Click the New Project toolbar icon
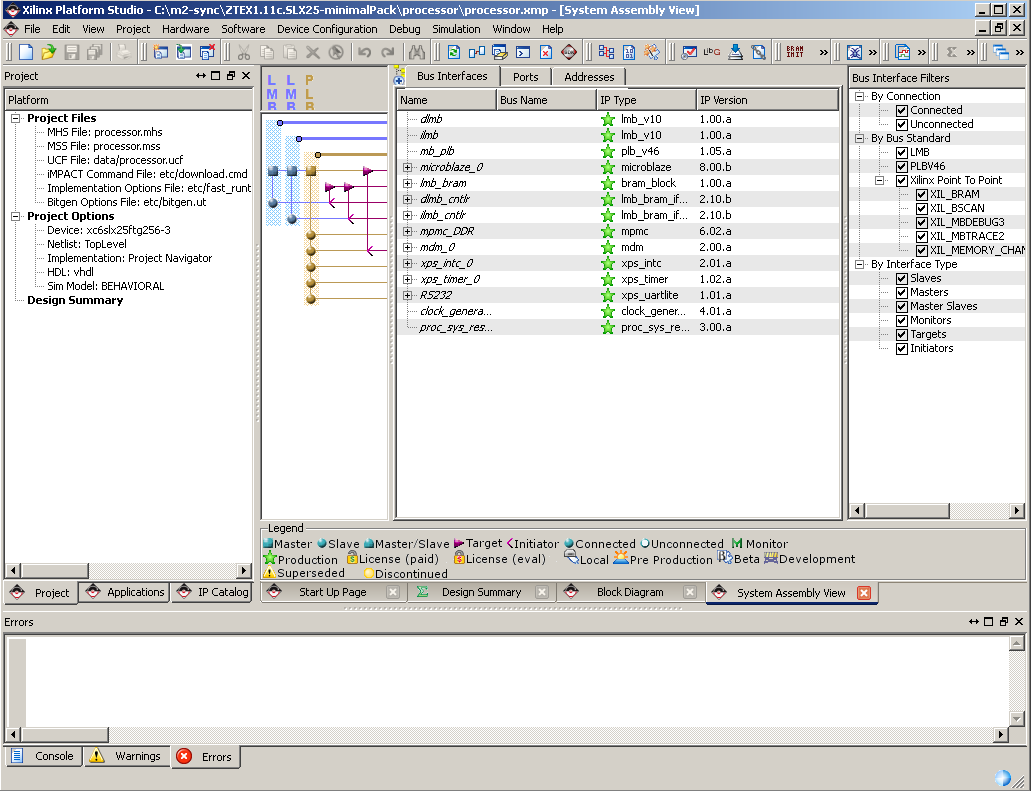1031x791 pixels. point(26,52)
